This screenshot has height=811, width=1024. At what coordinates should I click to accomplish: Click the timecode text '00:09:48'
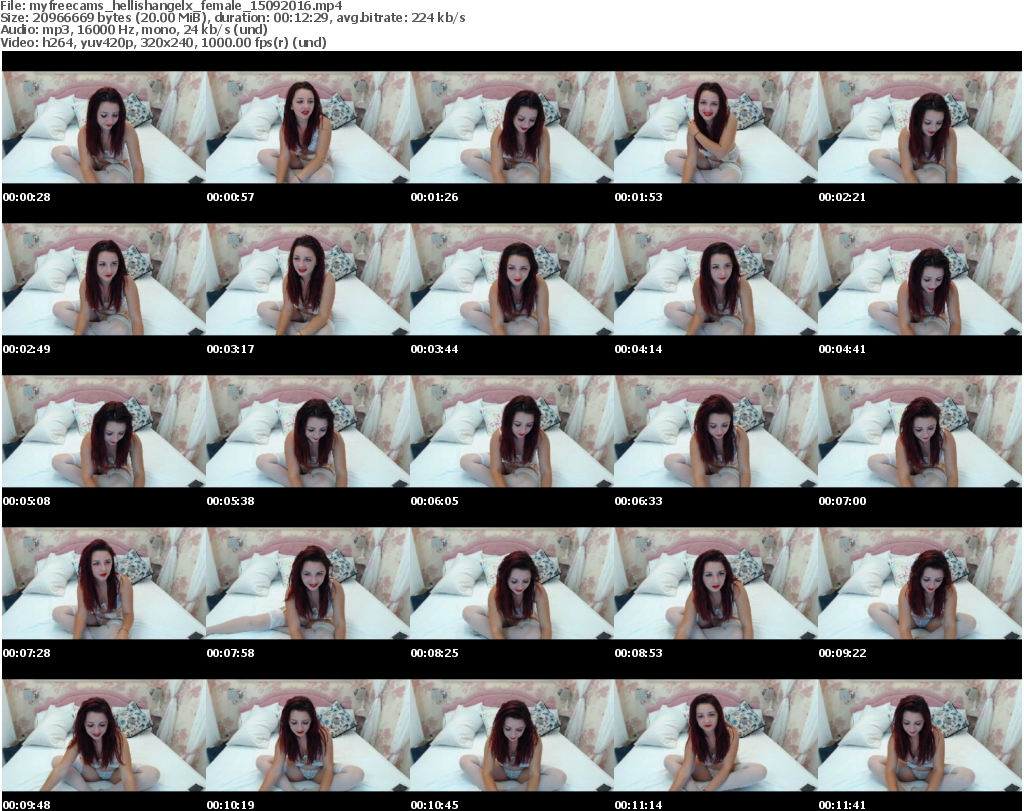(27, 805)
